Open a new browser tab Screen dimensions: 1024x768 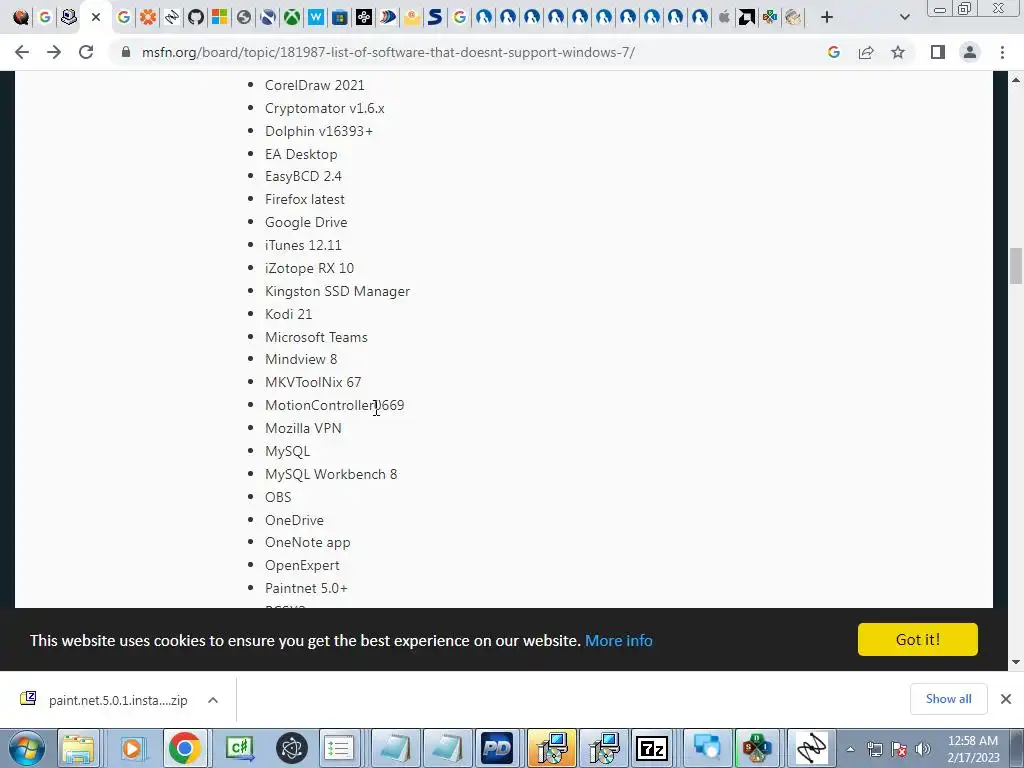827,18
